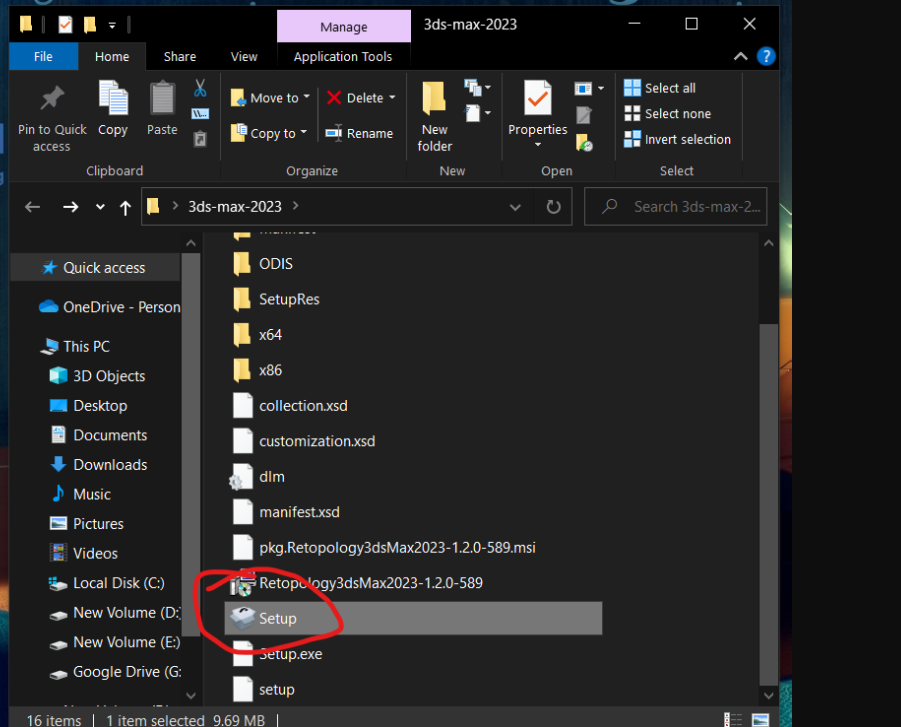Click the New folder icon
Viewport: 901px width, 727px height.
click(x=434, y=100)
